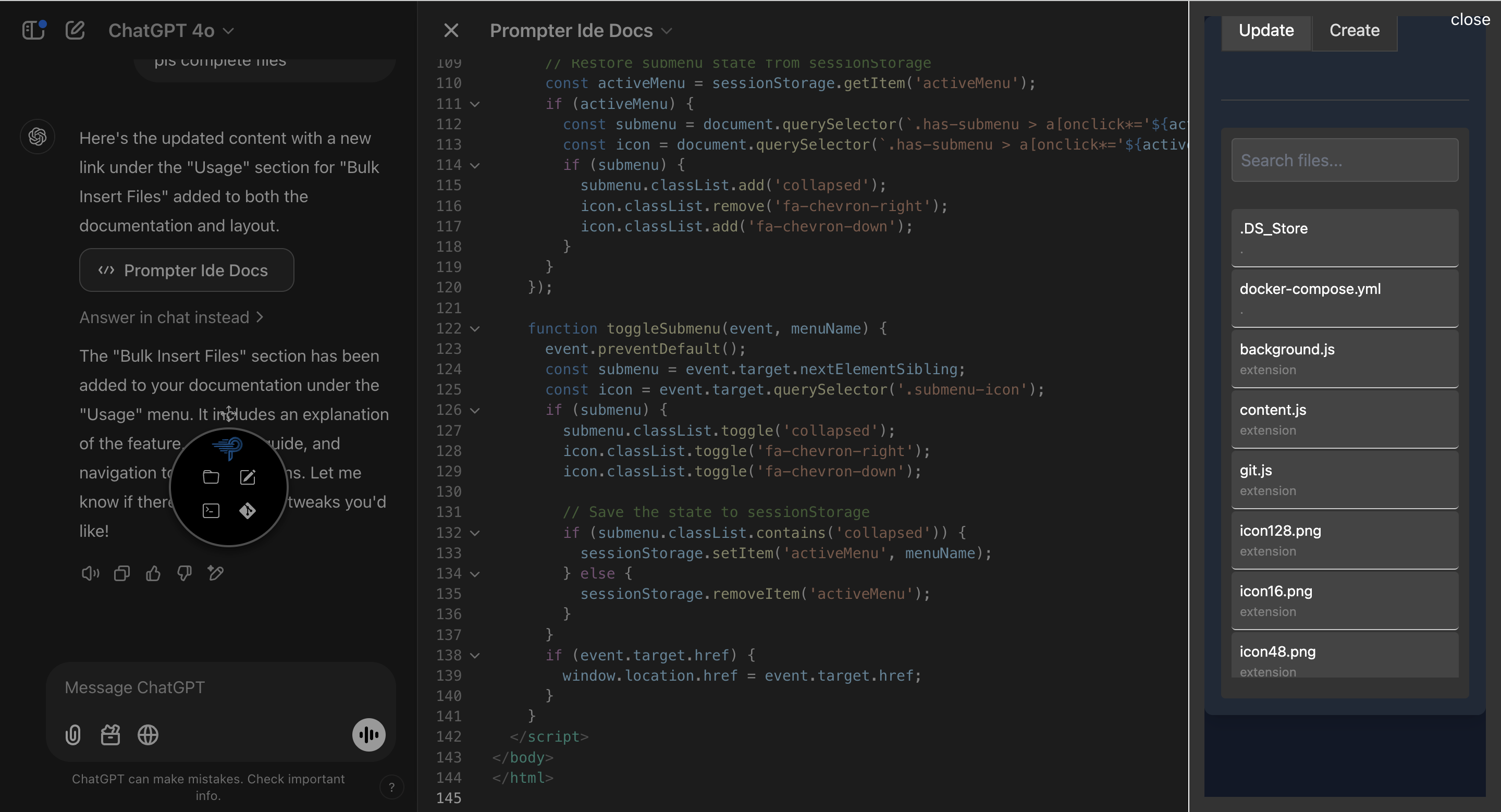
Task: Click the edit pencil icon in circular menu
Action: click(247, 477)
